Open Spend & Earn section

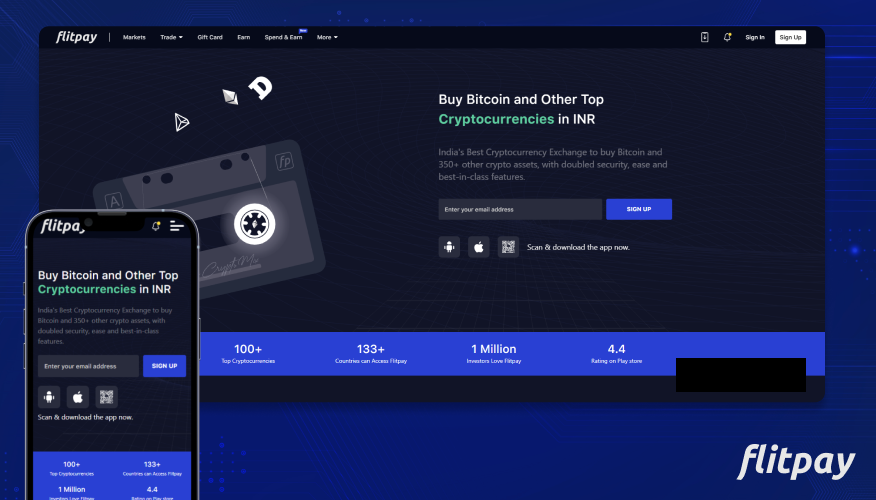[x=284, y=37]
